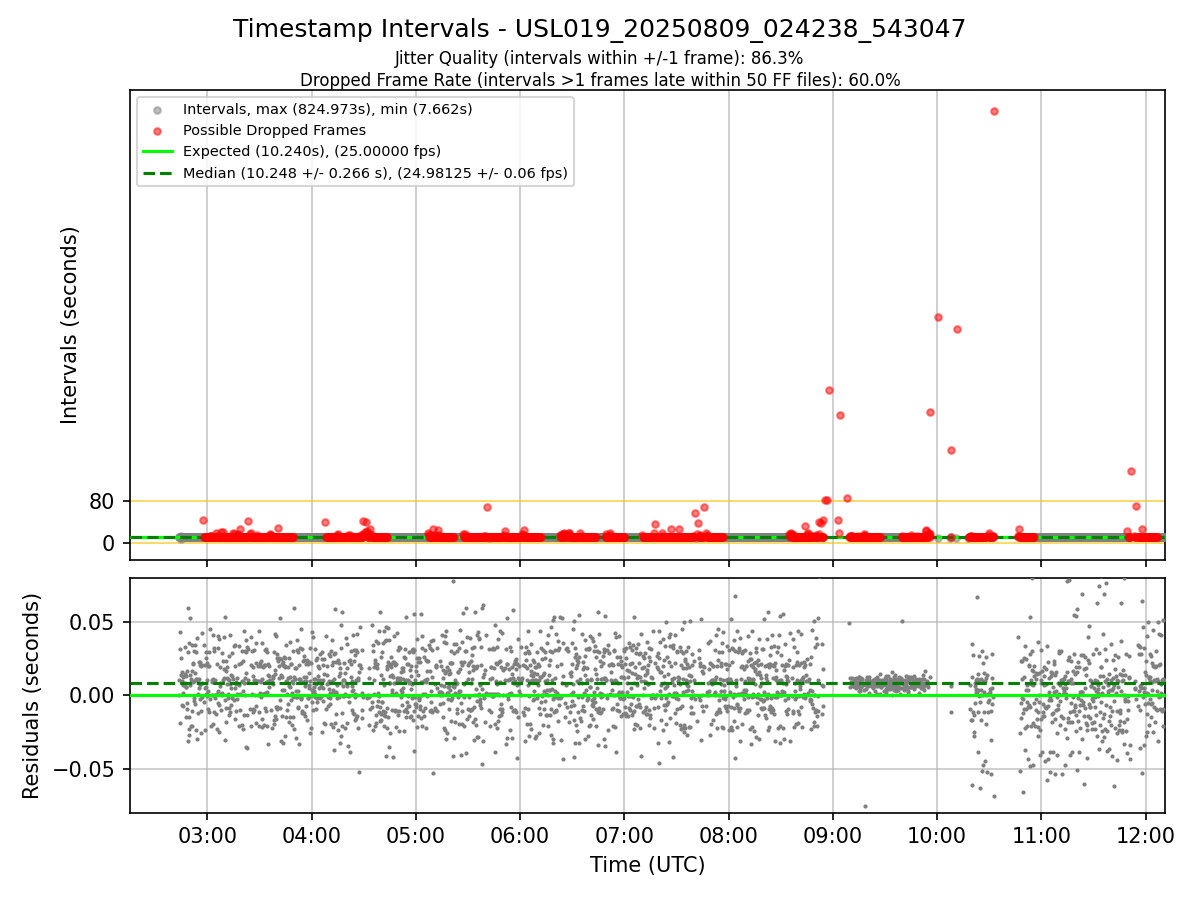Click the gray marker icon in the legend
The image size is (1200, 900).
point(157,109)
